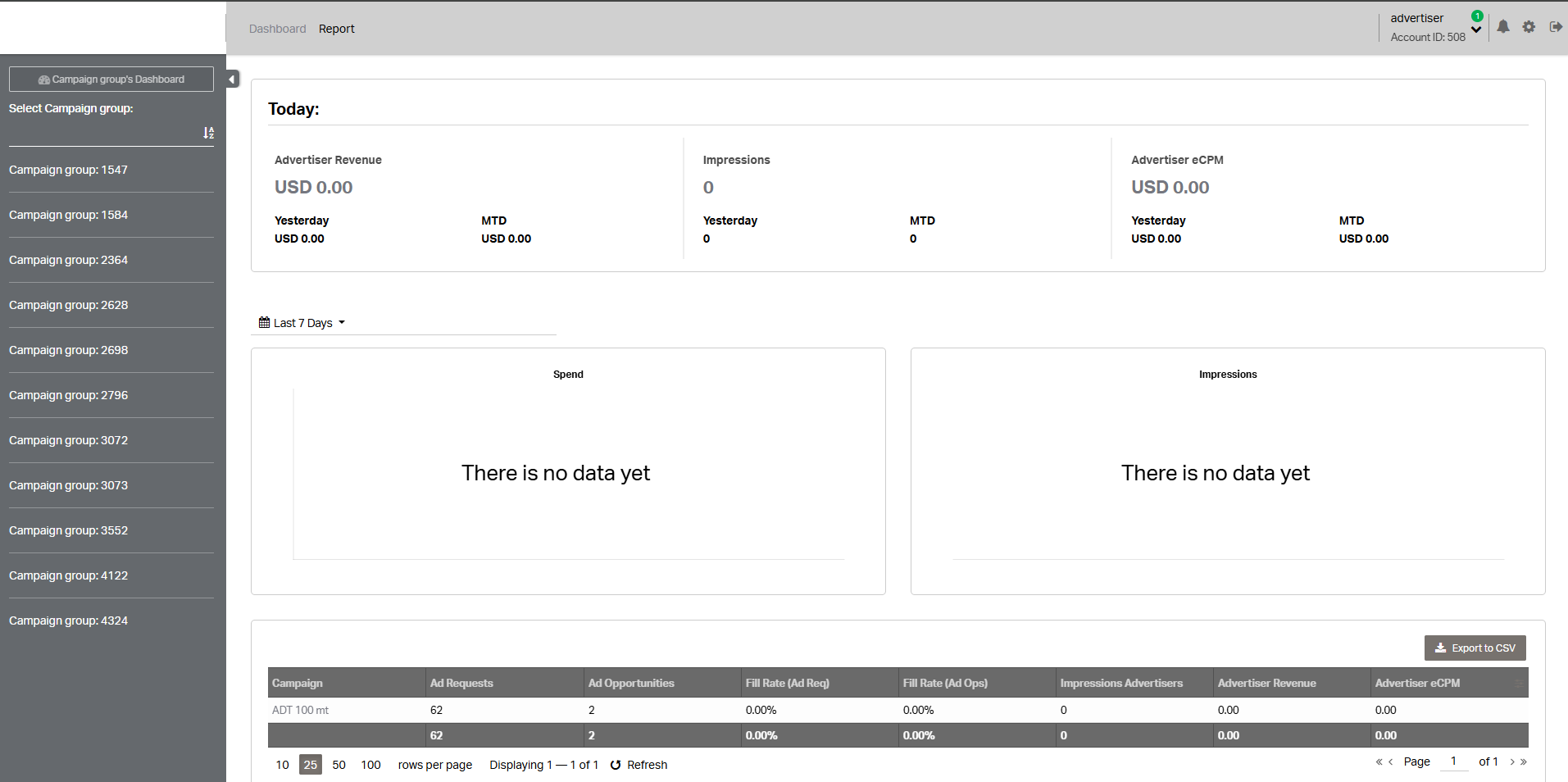Set 50 rows per page
Screen dimensions: 1568x782
coord(339,765)
